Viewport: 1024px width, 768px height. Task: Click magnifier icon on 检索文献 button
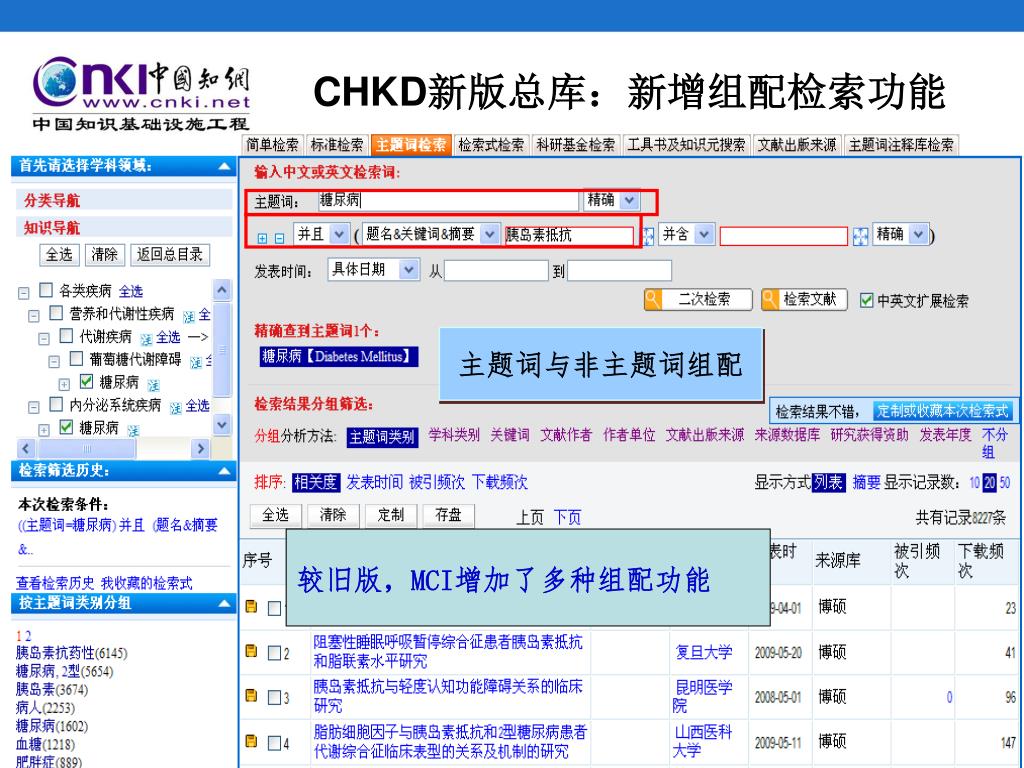click(x=770, y=299)
